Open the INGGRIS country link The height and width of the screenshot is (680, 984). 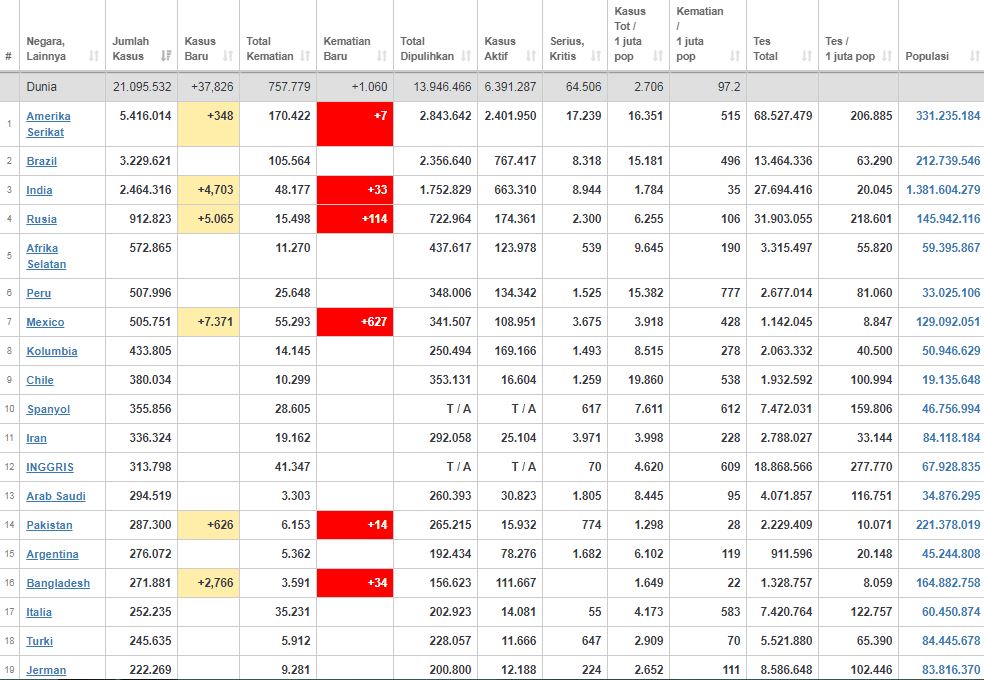coord(50,467)
